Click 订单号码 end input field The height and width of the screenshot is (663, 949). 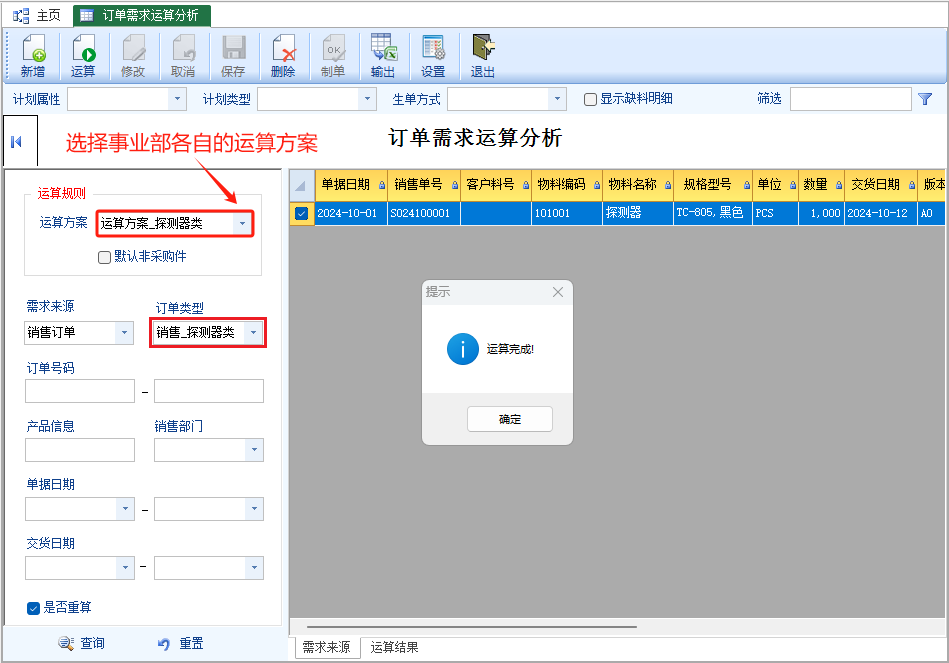point(209,391)
